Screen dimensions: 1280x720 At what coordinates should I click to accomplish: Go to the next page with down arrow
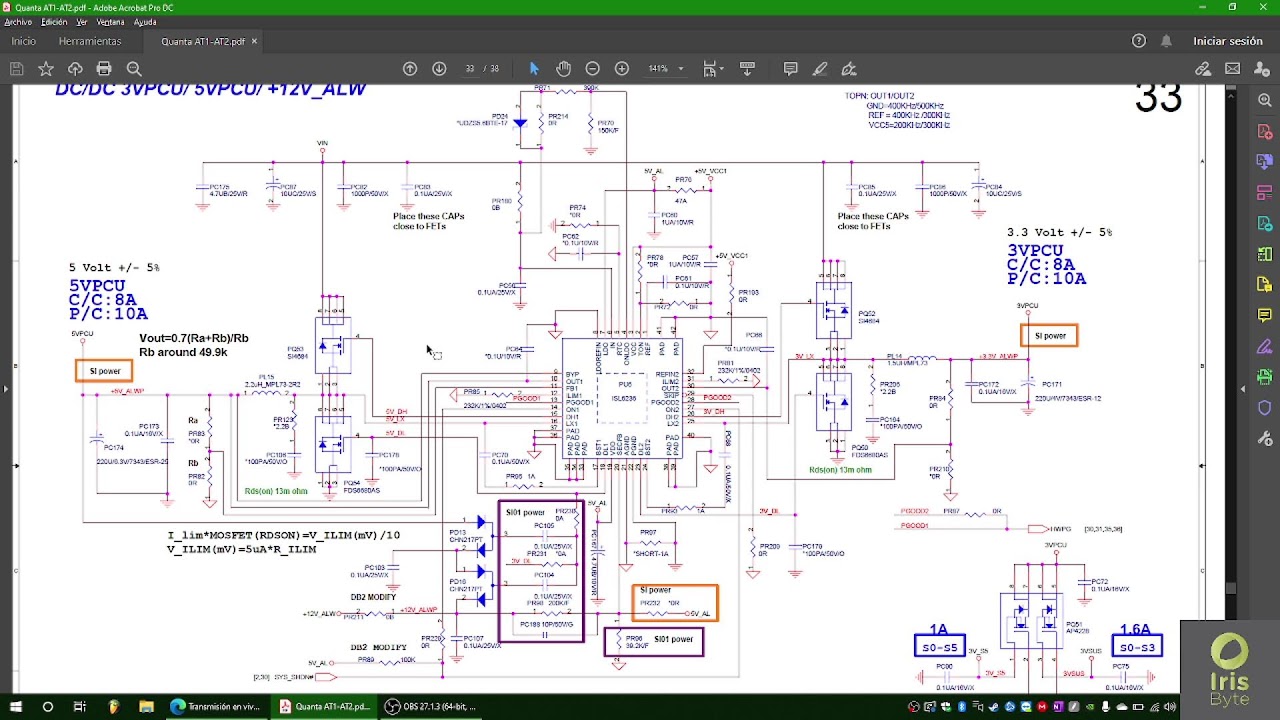(439, 69)
